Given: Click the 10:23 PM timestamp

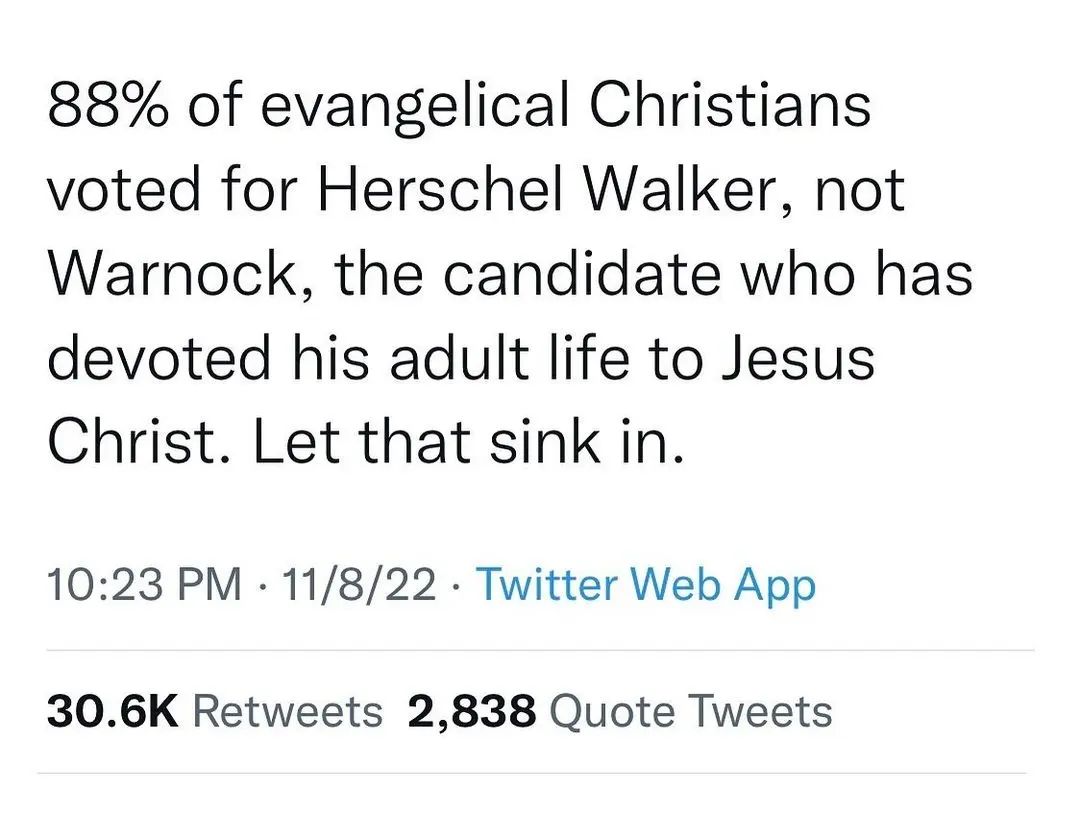Looking at the screenshot, I should point(144,584).
